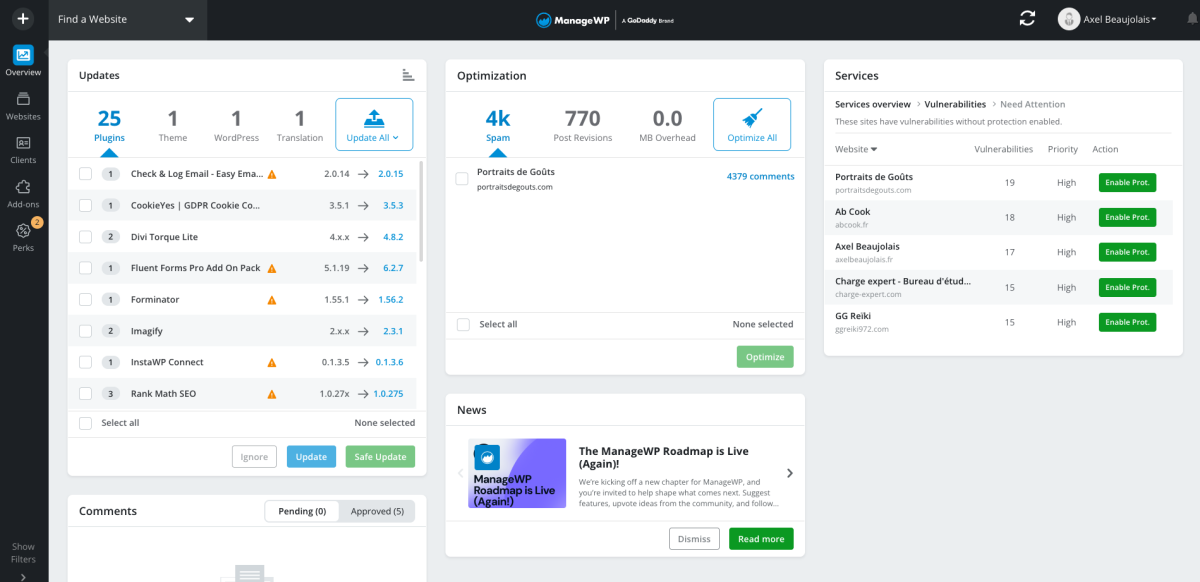Tick checkbox for Fluent Forms Pro Add On Pack
Screen dimensions: 1200x582
point(86,268)
